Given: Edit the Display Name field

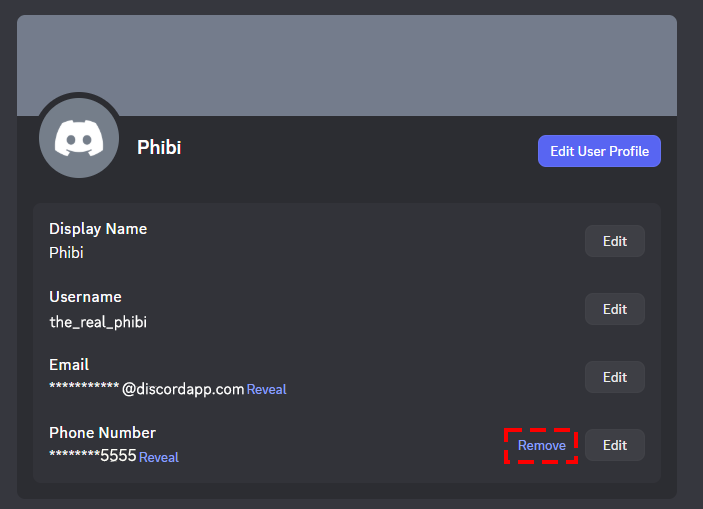Looking at the screenshot, I should coord(614,241).
